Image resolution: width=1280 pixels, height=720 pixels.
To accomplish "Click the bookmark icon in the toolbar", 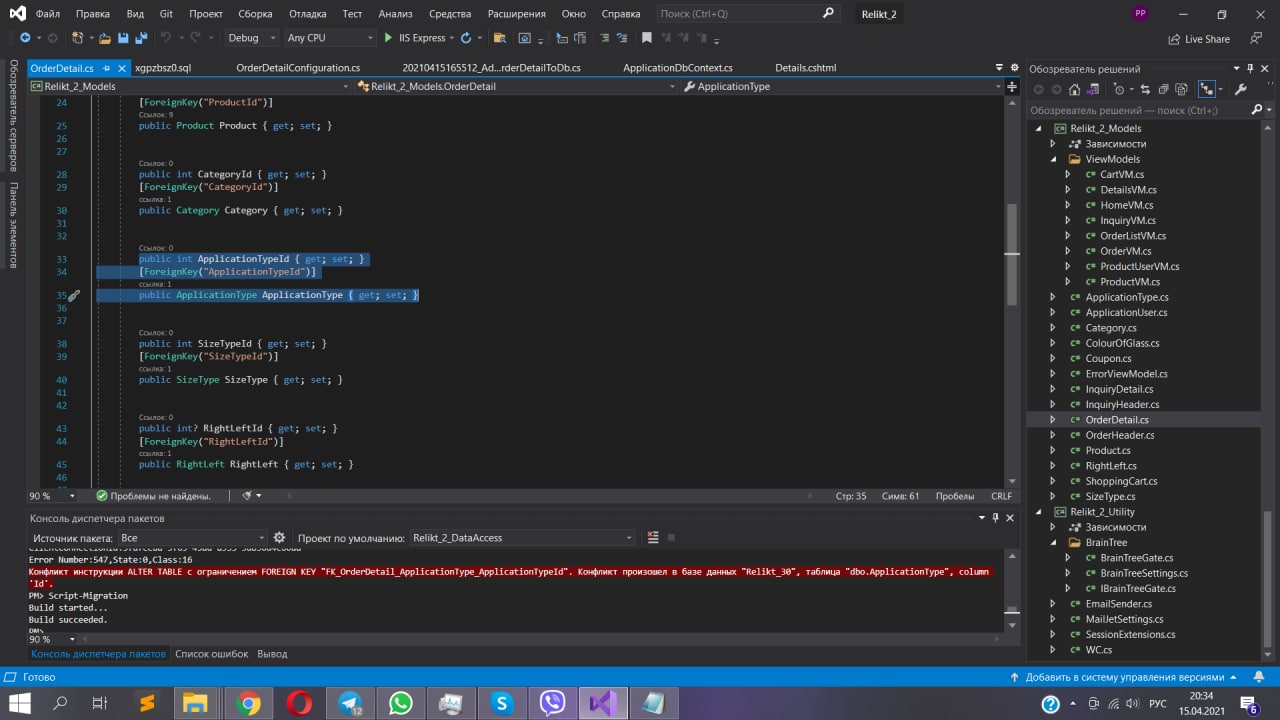I will click(646, 38).
